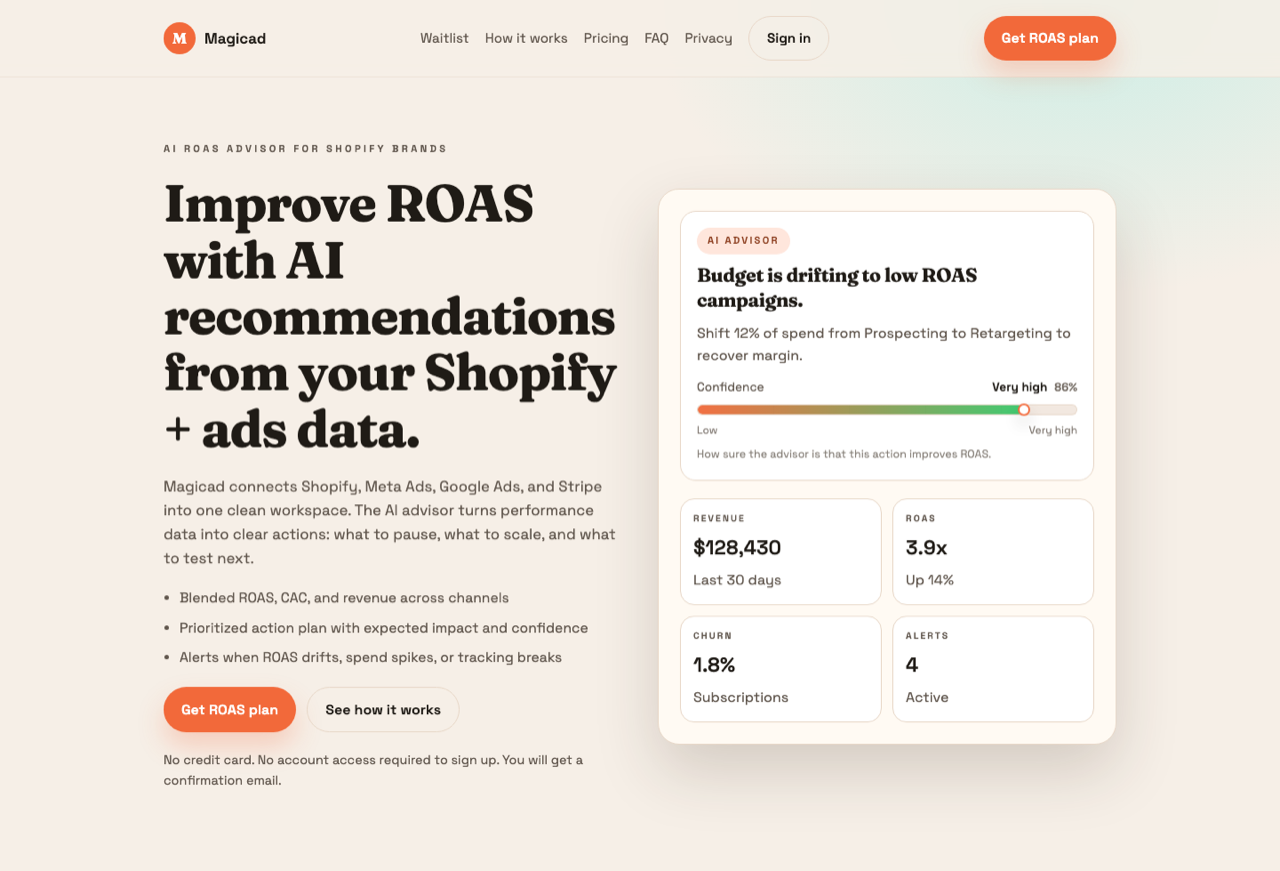This screenshot has height=871, width=1280.
Task: Open the Waitlist nav link
Action: click(444, 38)
